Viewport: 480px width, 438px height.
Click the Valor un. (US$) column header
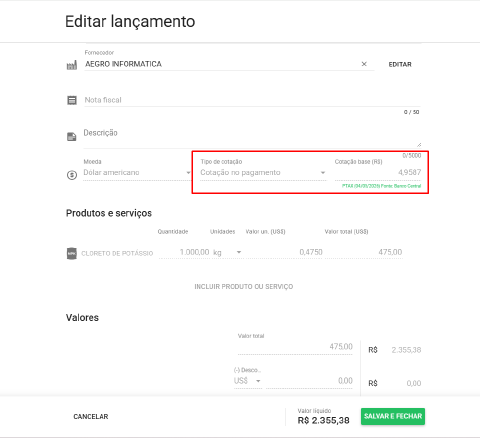click(265, 232)
